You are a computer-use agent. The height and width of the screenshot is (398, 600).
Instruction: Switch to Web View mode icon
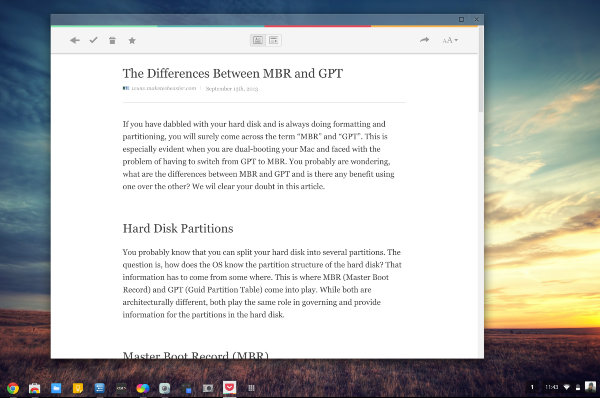tap(274, 40)
